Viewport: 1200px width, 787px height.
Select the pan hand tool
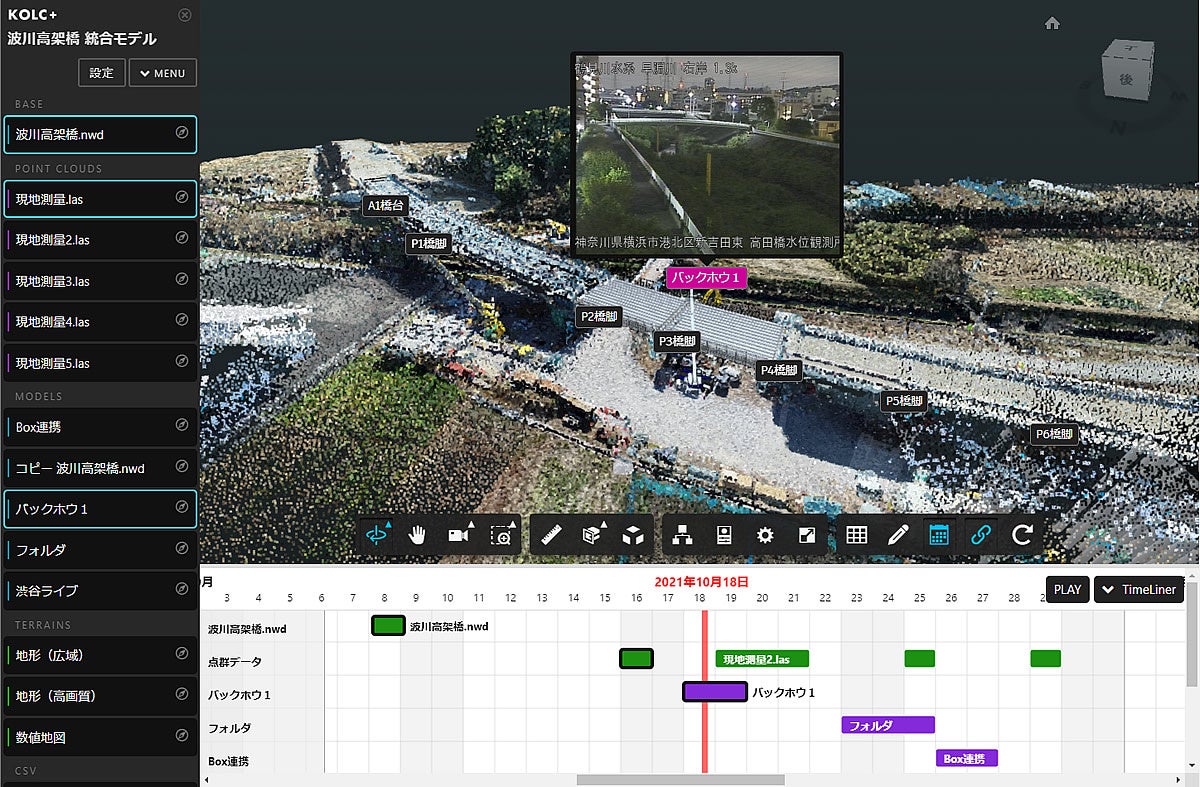(x=418, y=535)
